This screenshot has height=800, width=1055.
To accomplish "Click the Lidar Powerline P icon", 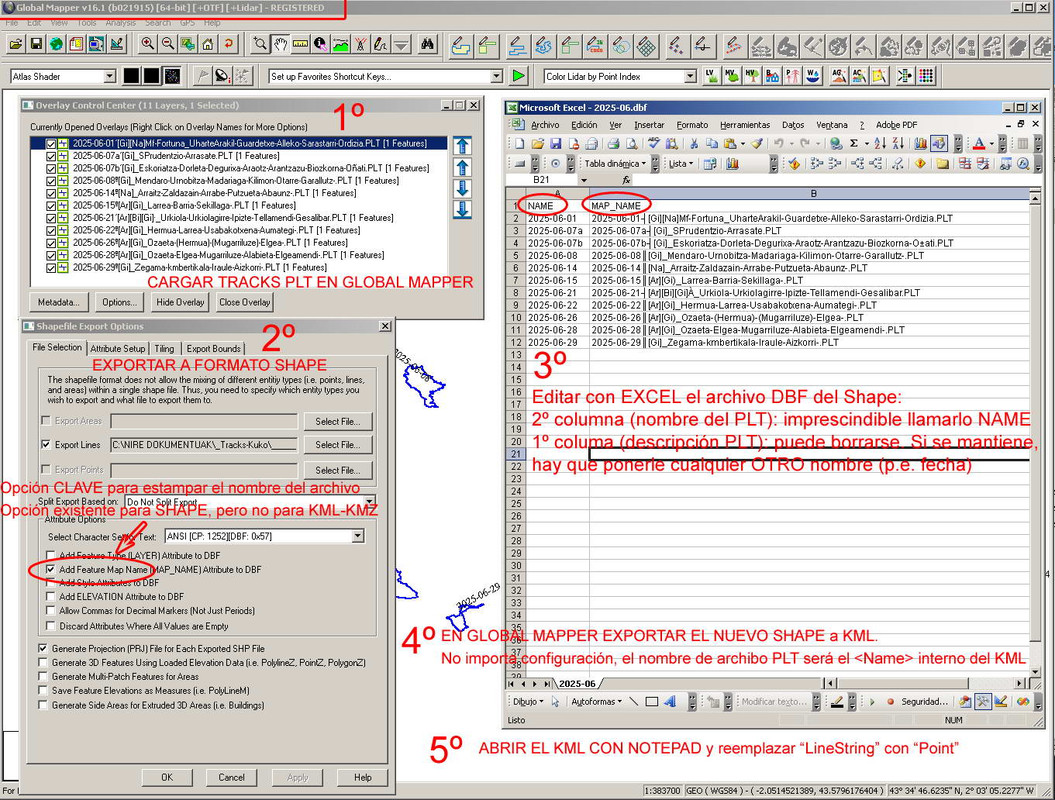I will [x=793, y=76].
